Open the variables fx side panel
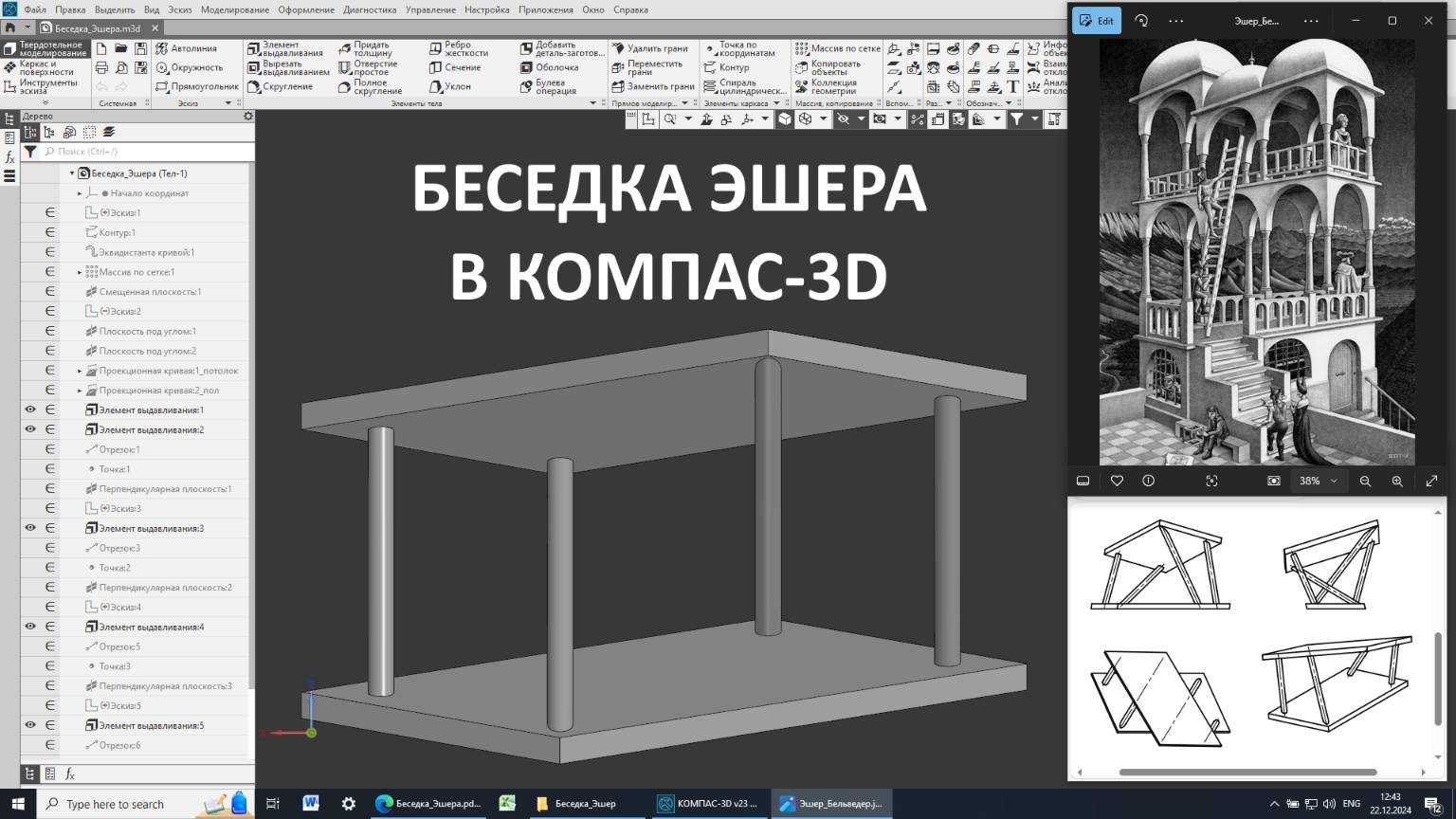1456x819 pixels. pyautogui.click(x=9, y=156)
